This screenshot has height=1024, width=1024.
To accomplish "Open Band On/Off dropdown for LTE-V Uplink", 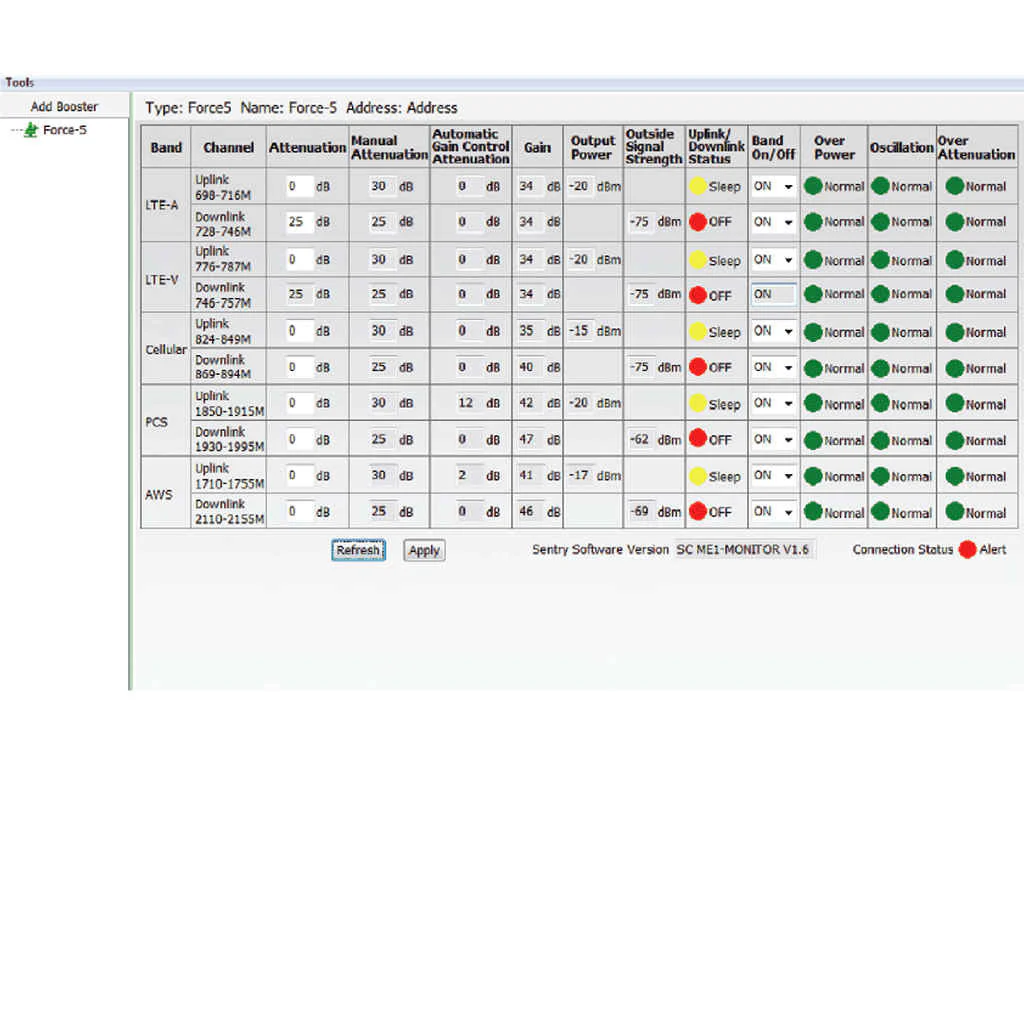I will tap(773, 259).
